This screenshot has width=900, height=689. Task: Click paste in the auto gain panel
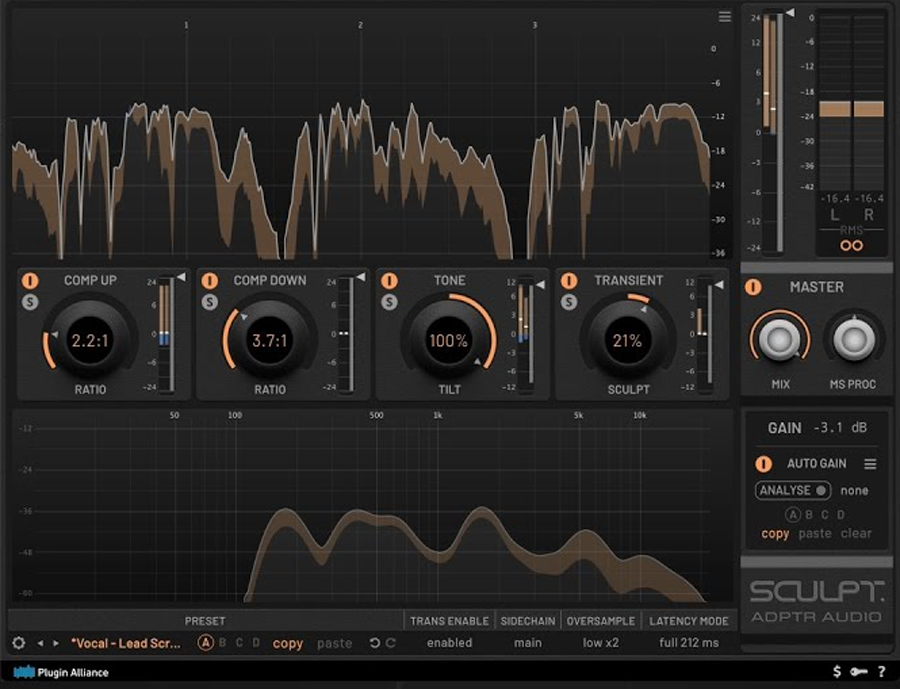tap(815, 533)
